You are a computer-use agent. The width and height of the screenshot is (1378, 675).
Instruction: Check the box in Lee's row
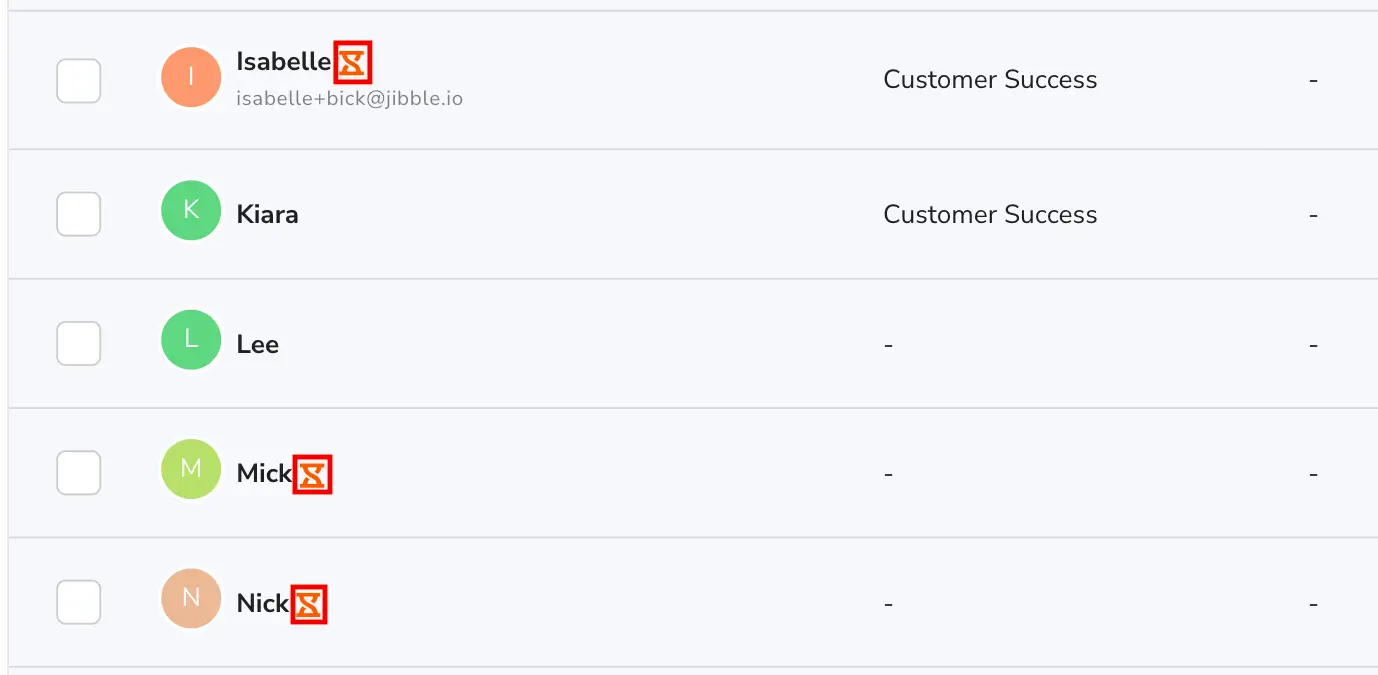pyautogui.click(x=78, y=344)
